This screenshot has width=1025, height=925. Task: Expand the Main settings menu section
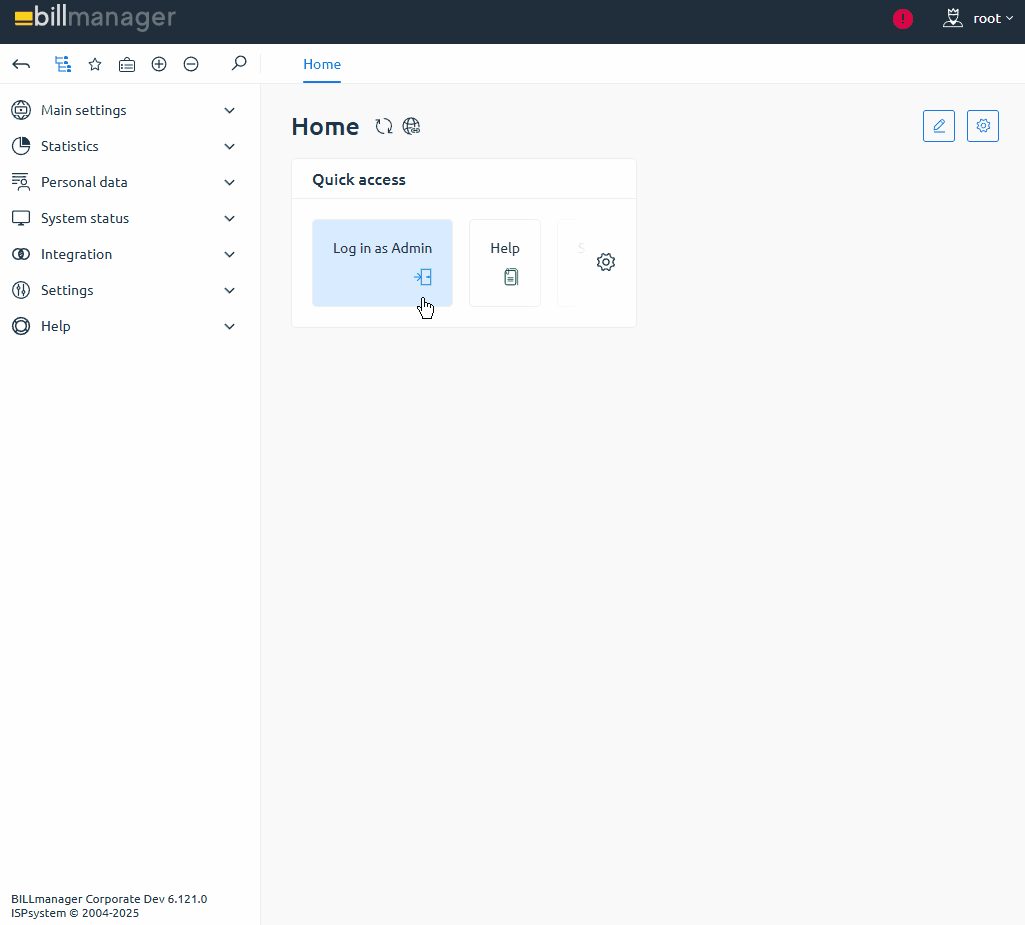(229, 110)
